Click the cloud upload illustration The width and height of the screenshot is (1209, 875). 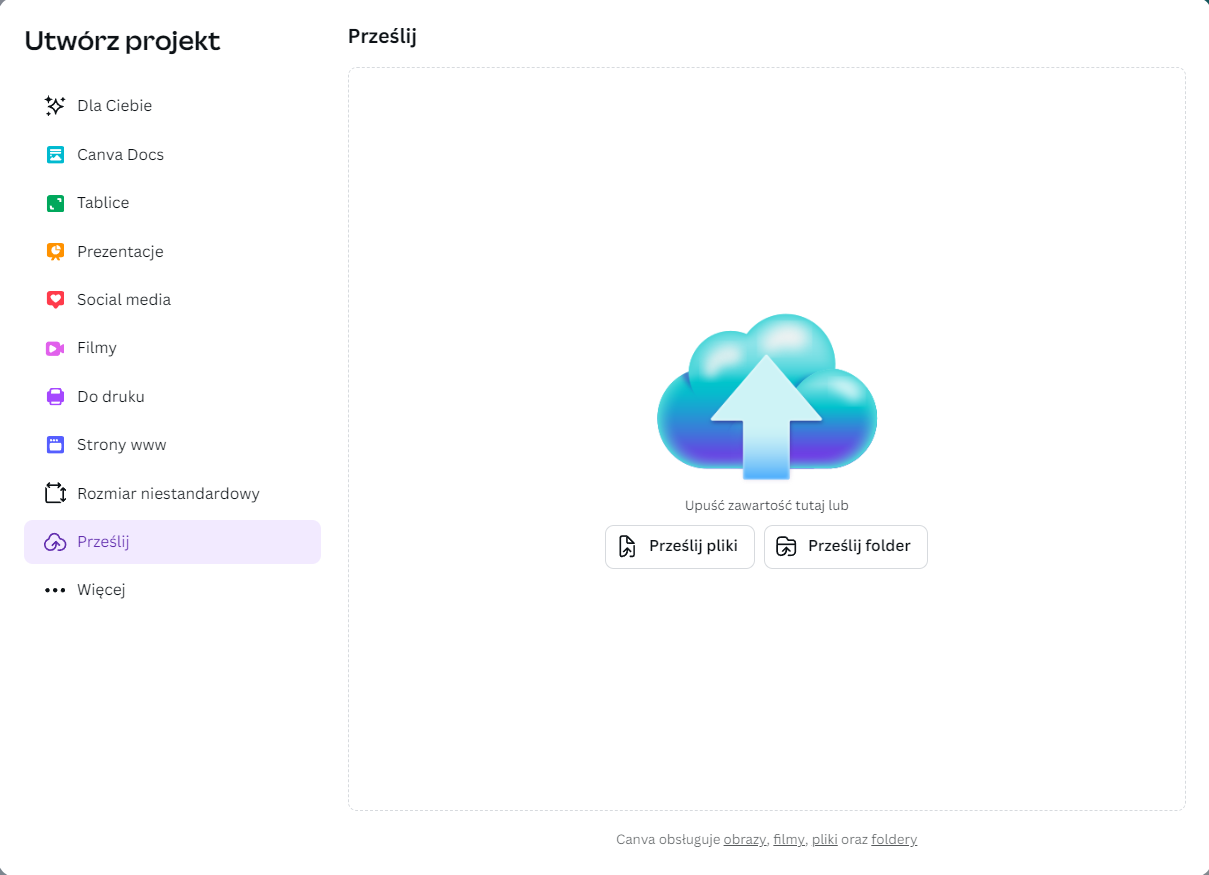coord(767,397)
